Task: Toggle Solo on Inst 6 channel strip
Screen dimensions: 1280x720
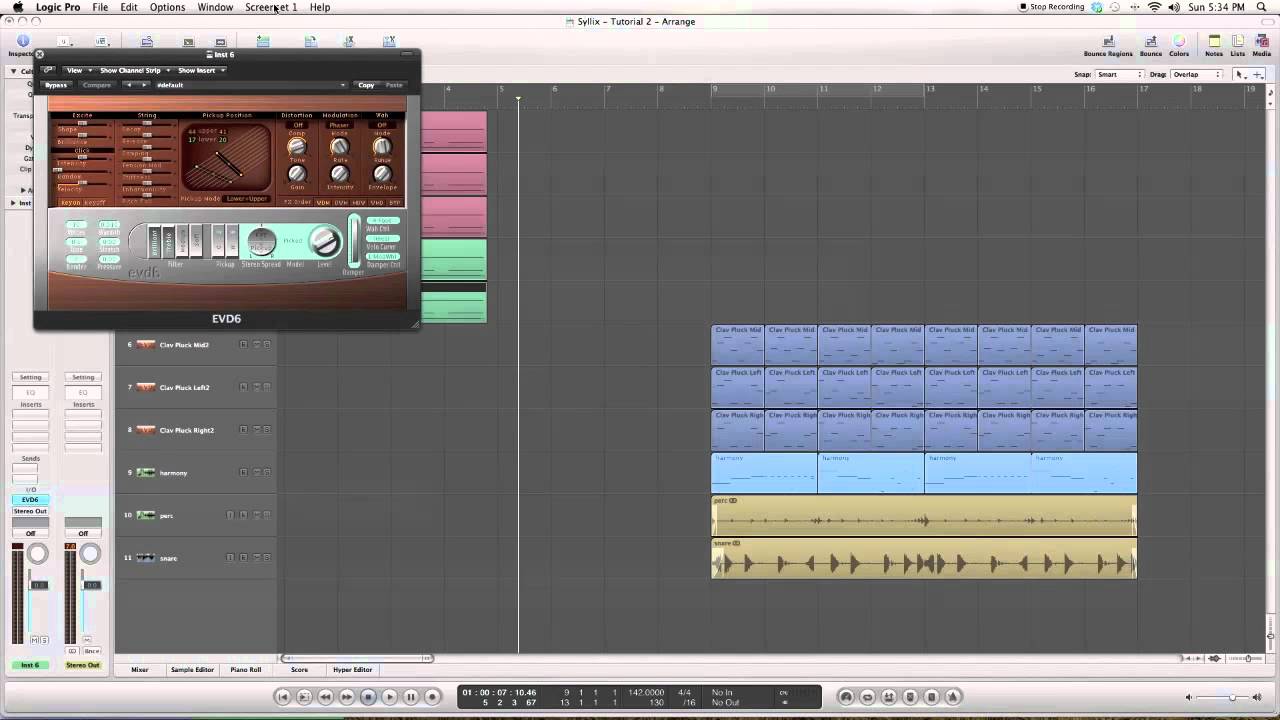Action: tap(44, 640)
